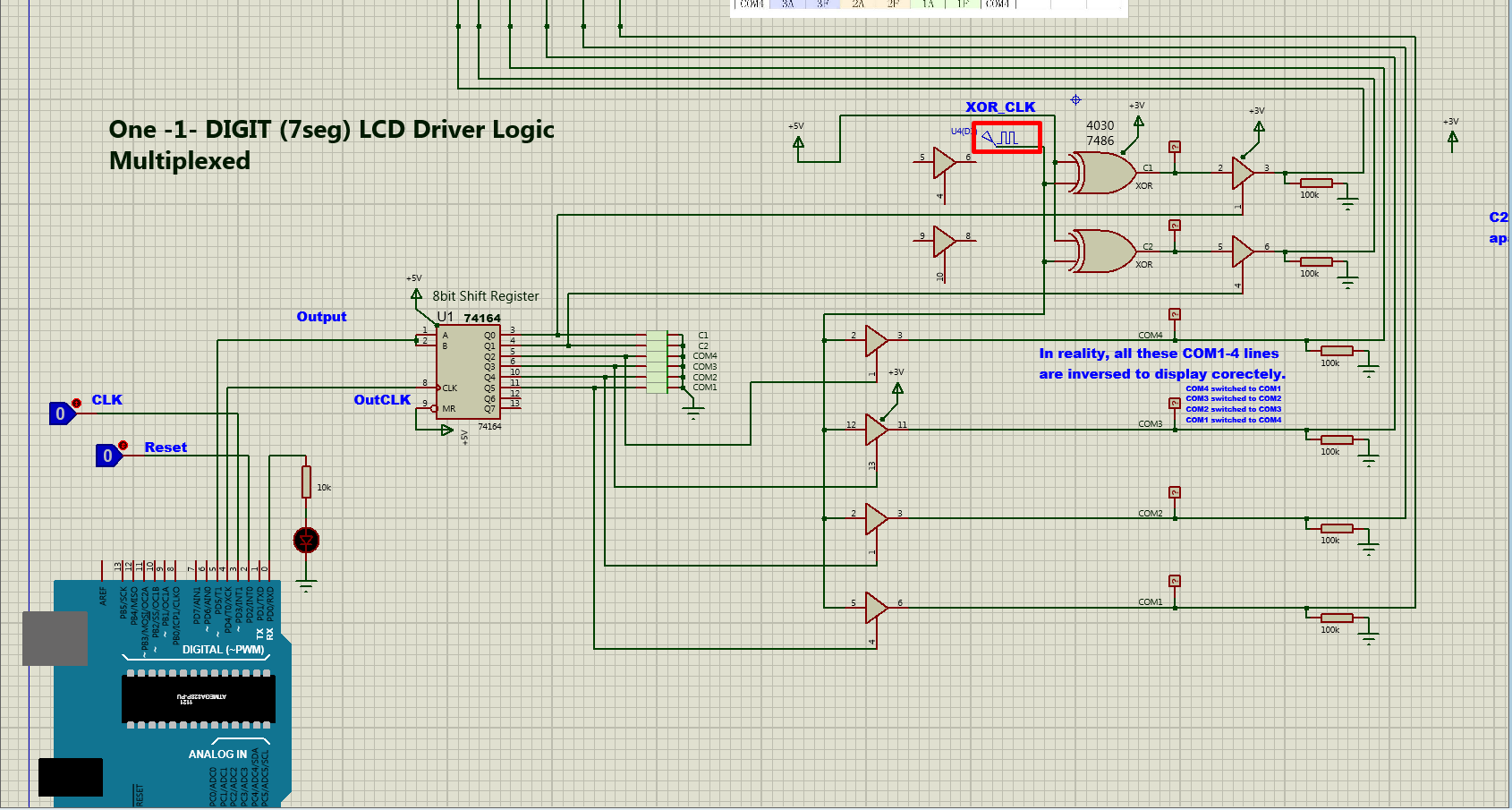This screenshot has width=1512, height=810.
Task: Select the buffer driving the COM4 line
Action: (877, 340)
